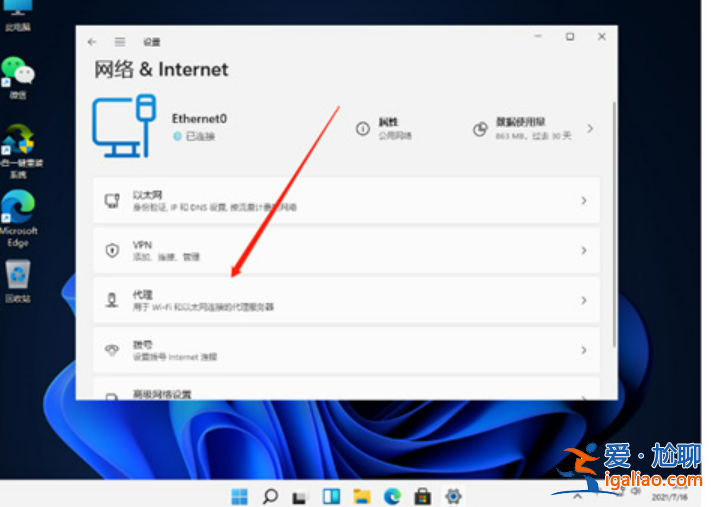This screenshot has width=715, height=507.
Task: Click the Settings window vertical scrollbar
Action: tap(614, 223)
